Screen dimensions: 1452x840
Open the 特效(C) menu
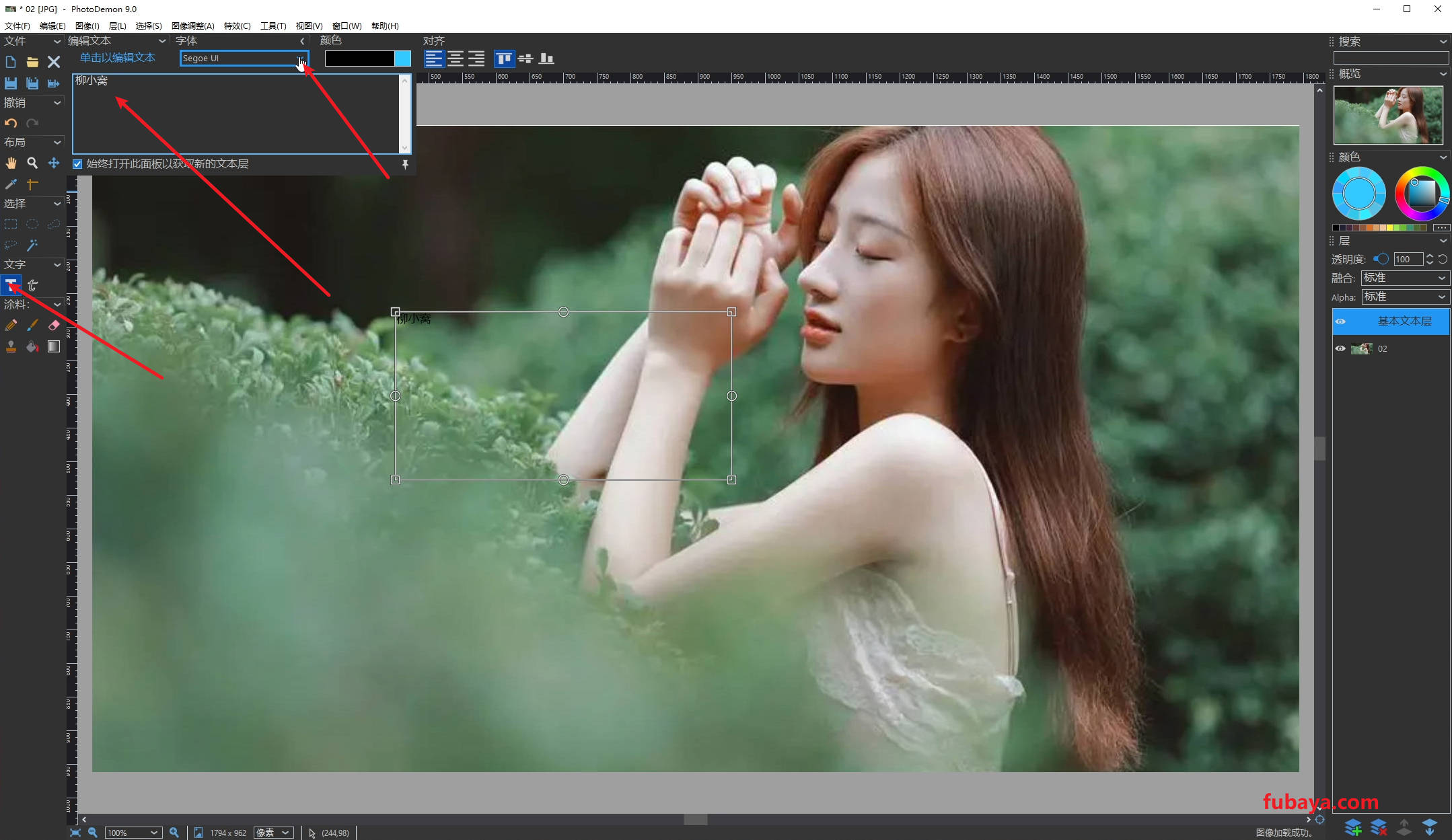[x=237, y=26]
